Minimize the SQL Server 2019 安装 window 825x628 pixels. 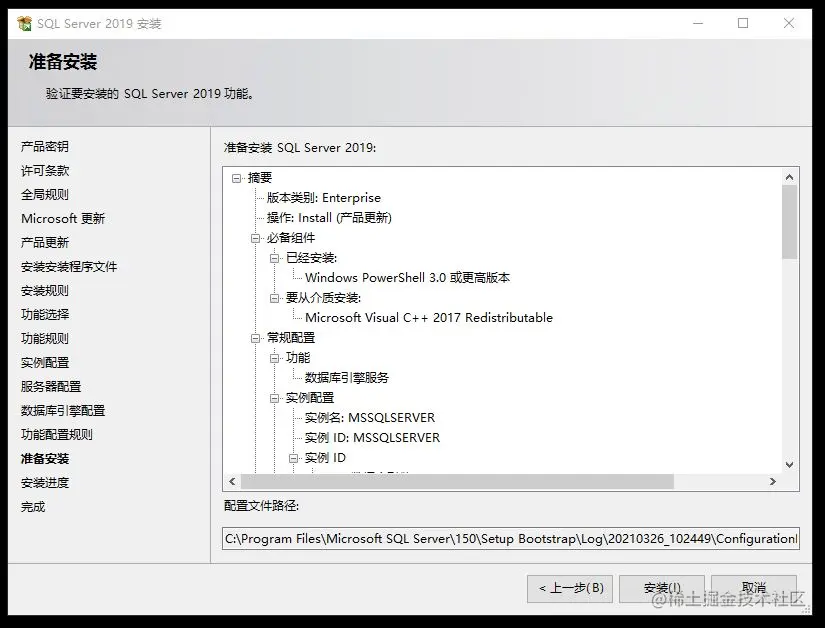(698, 23)
